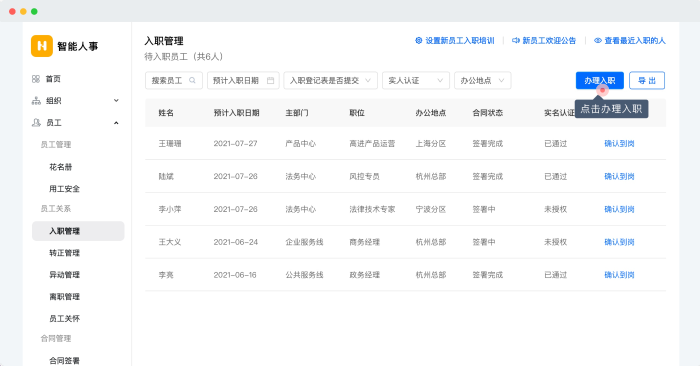Open the 入职登记表是否提交 dropdown
Image resolution: width=700 pixels, height=366 pixels.
(330, 80)
